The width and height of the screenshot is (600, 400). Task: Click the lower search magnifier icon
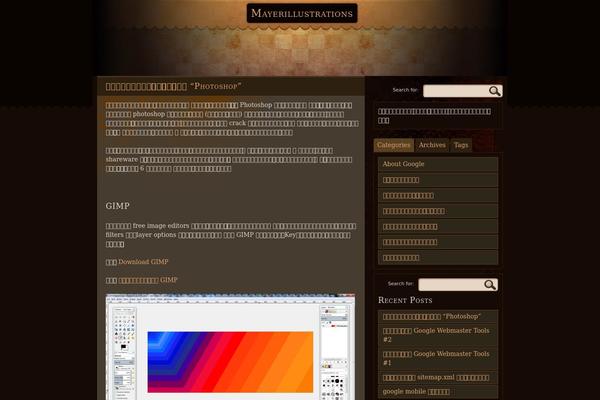point(490,284)
